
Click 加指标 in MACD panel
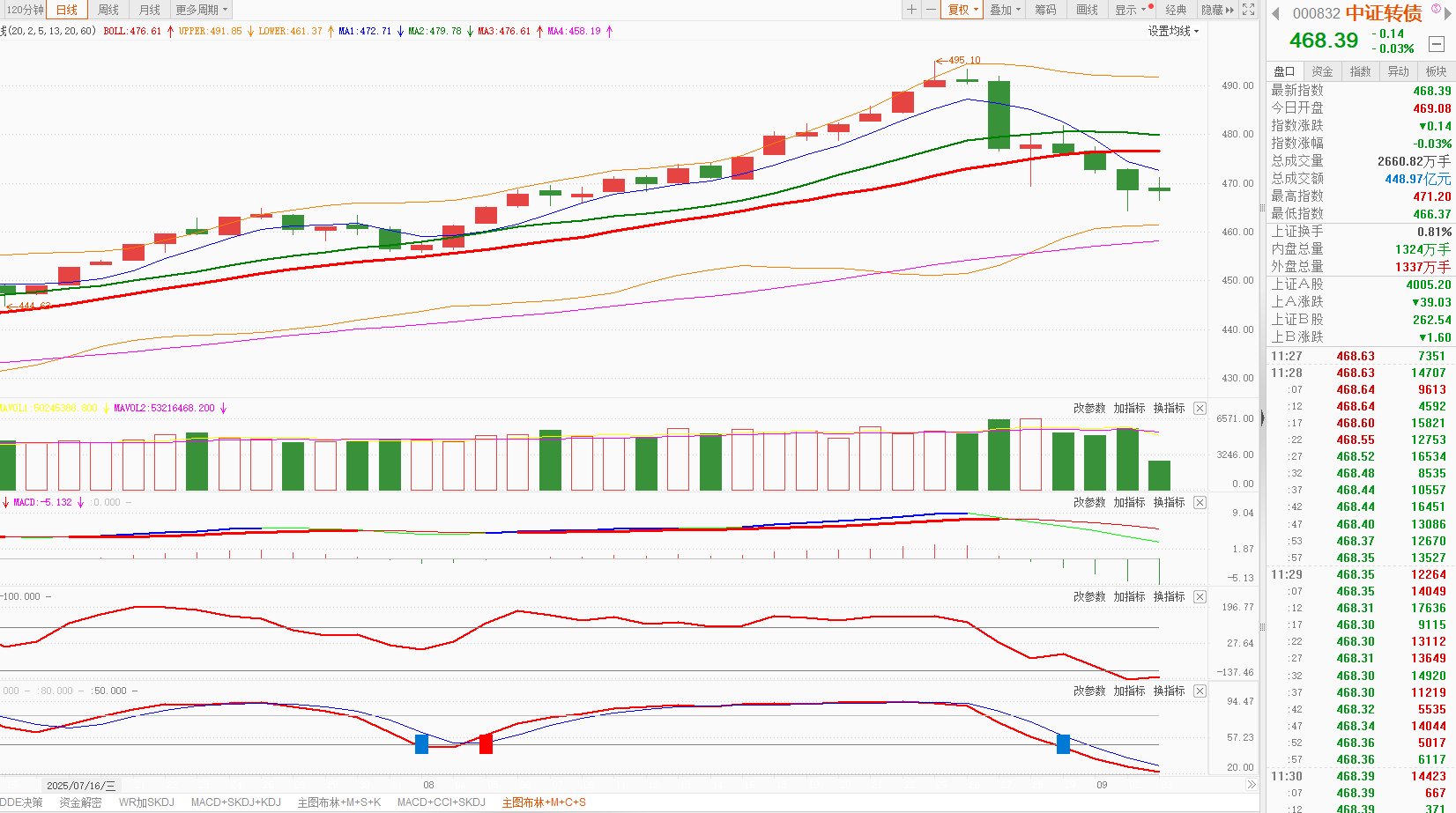1129,502
